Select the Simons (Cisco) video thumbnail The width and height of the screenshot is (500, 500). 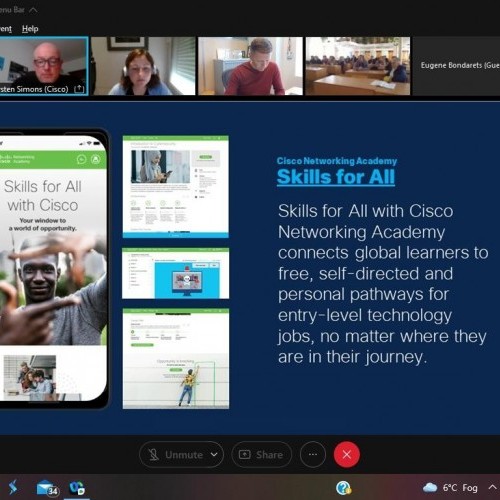point(44,66)
